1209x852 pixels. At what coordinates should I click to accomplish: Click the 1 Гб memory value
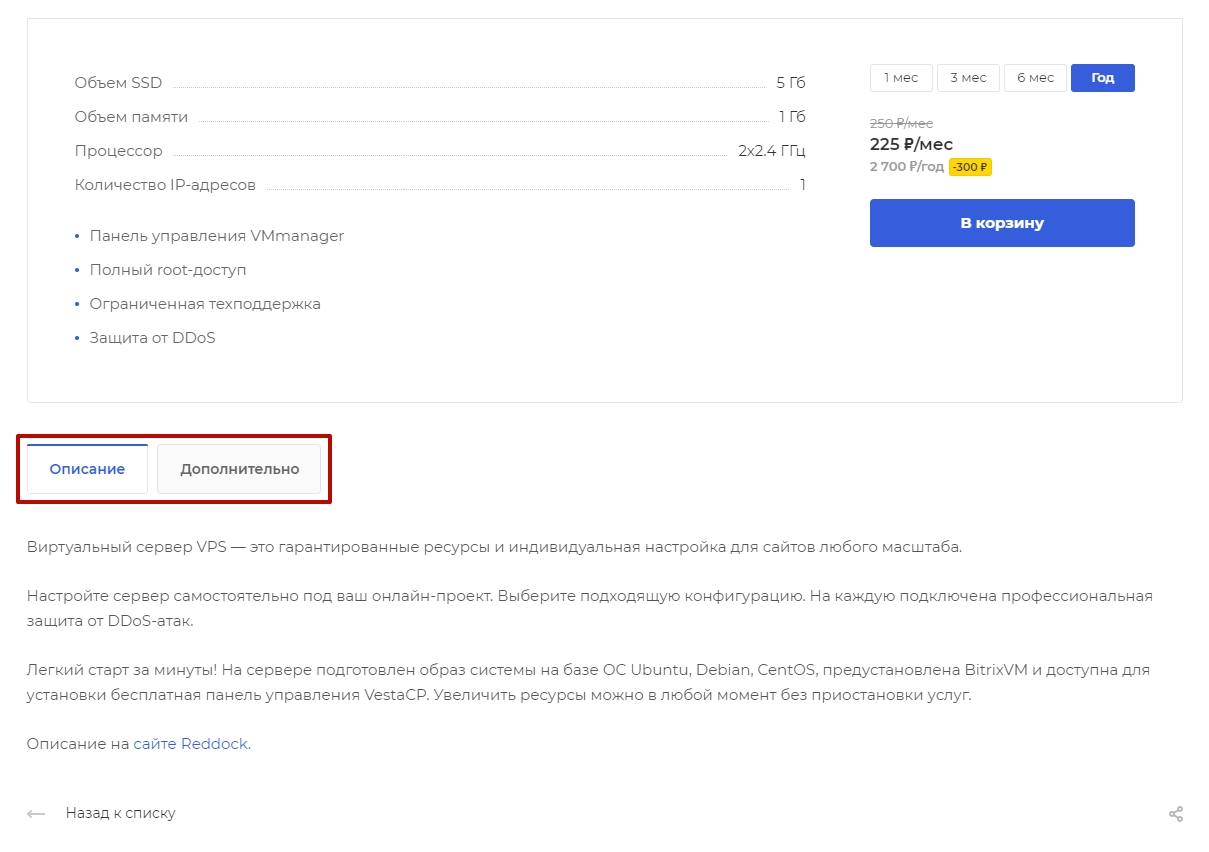click(792, 117)
